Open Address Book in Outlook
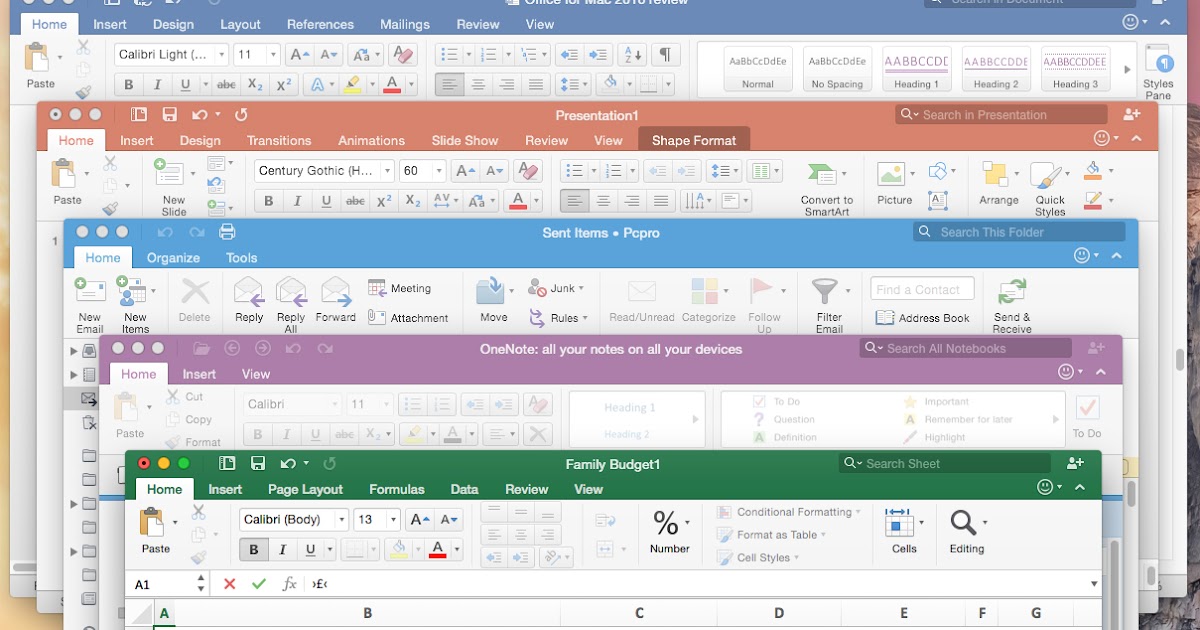 point(923,318)
